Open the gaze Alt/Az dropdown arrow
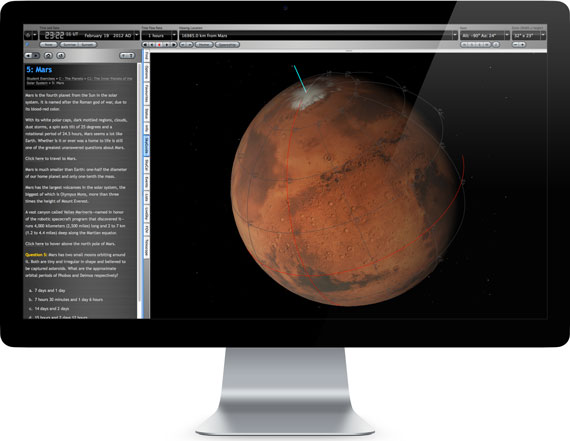Image resolution: width=570 pixels, height=441 pixels. (507, 35)
